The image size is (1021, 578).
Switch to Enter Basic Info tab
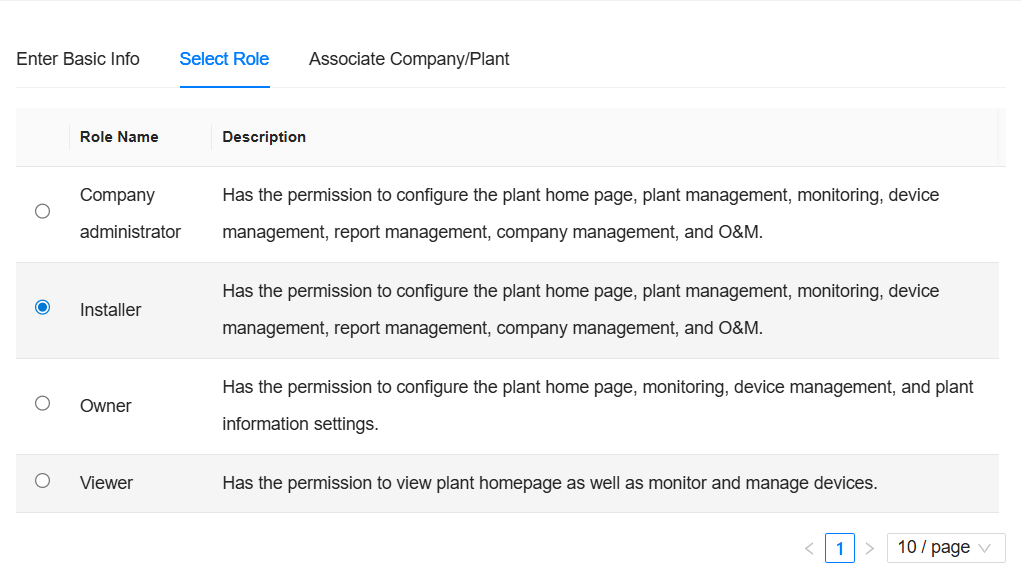click(x=78, y=59)
